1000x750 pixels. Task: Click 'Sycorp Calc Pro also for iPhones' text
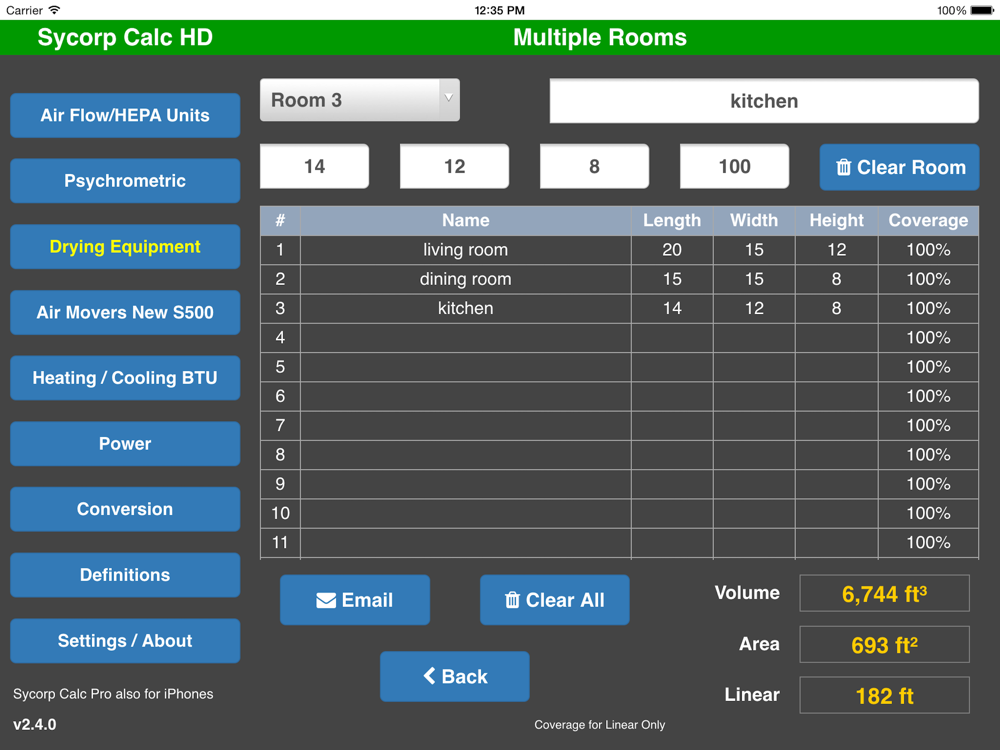point(113,695)
